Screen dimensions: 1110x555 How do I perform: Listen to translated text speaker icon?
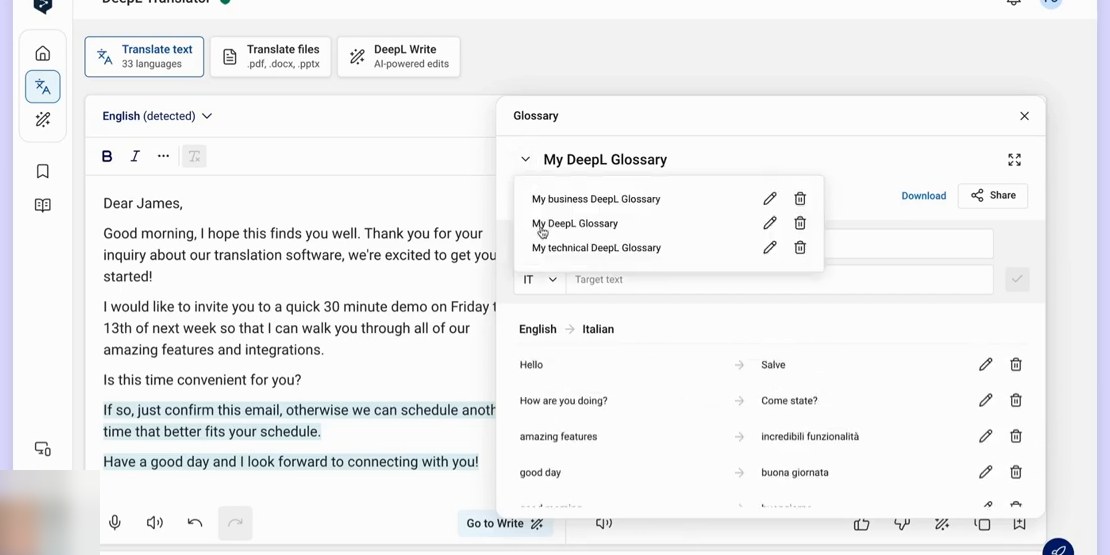[x=604, y=523]
